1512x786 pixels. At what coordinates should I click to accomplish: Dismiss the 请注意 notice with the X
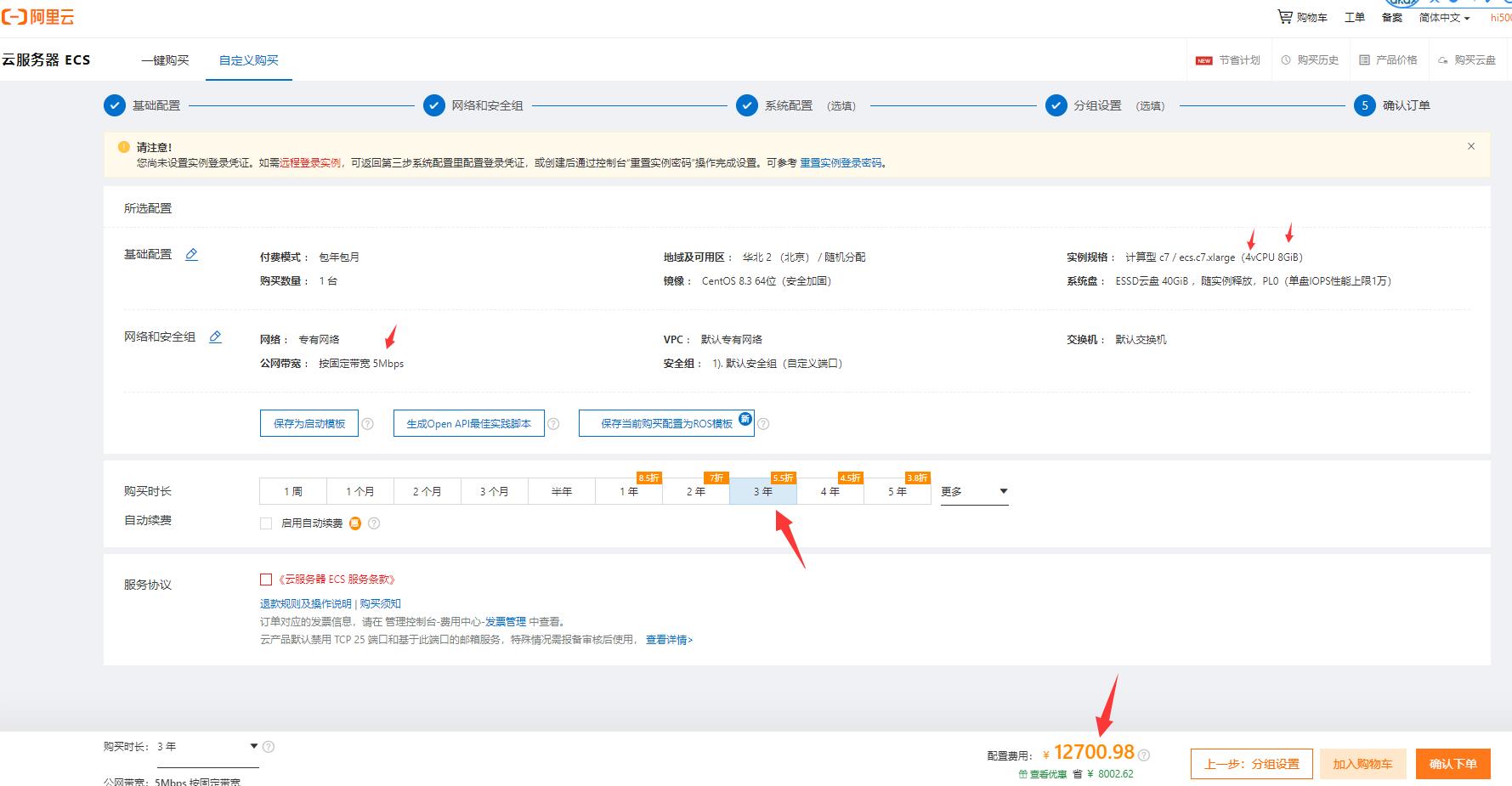[1471, 146]
